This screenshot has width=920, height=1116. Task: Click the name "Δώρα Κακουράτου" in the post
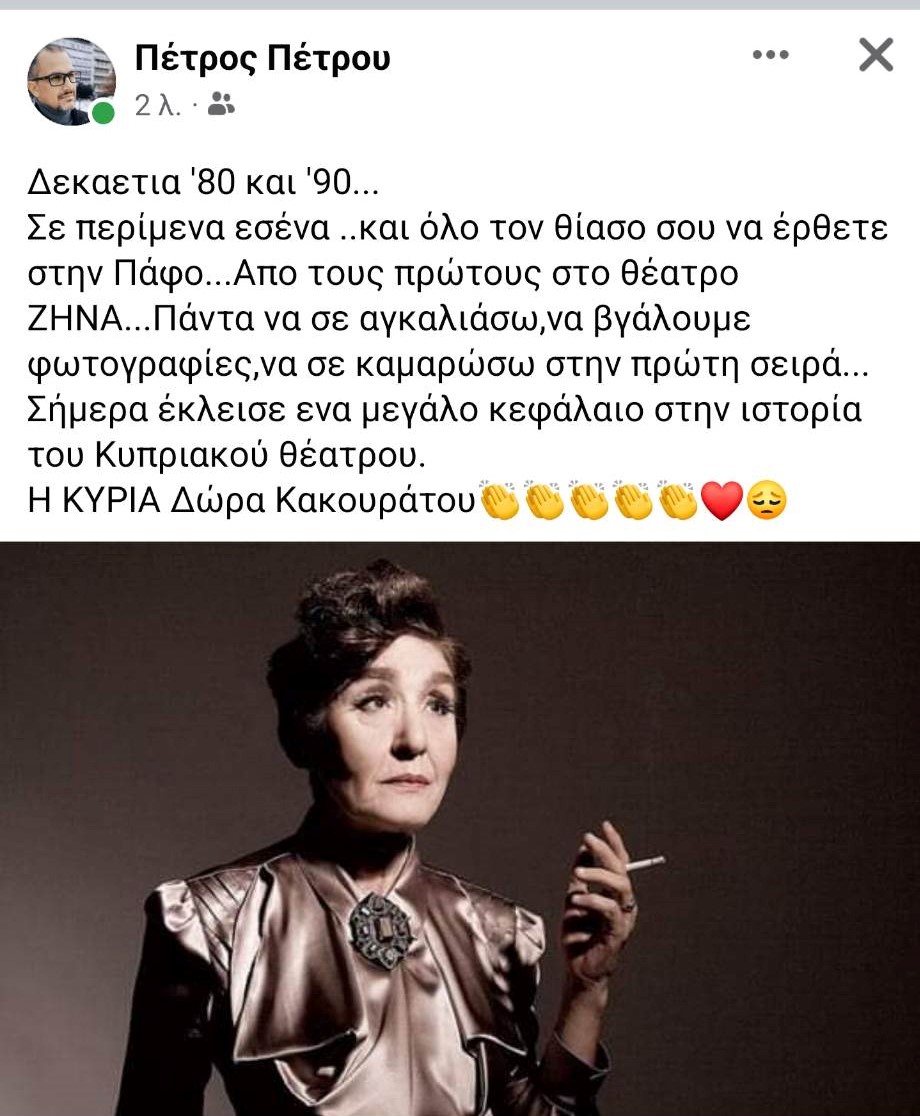coord(322,501)
